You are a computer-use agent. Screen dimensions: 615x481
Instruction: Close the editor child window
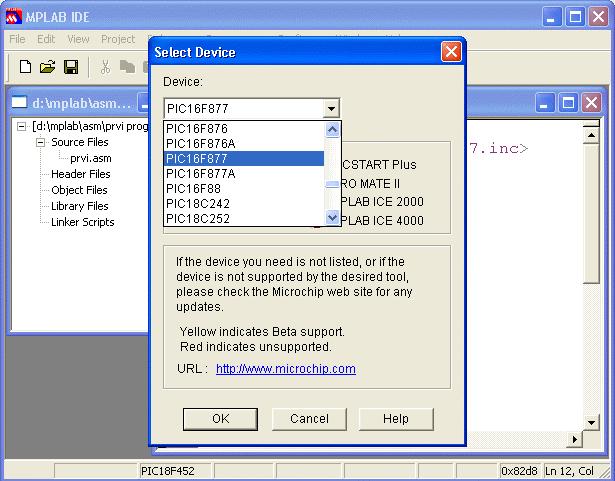(x=591, y=103)
